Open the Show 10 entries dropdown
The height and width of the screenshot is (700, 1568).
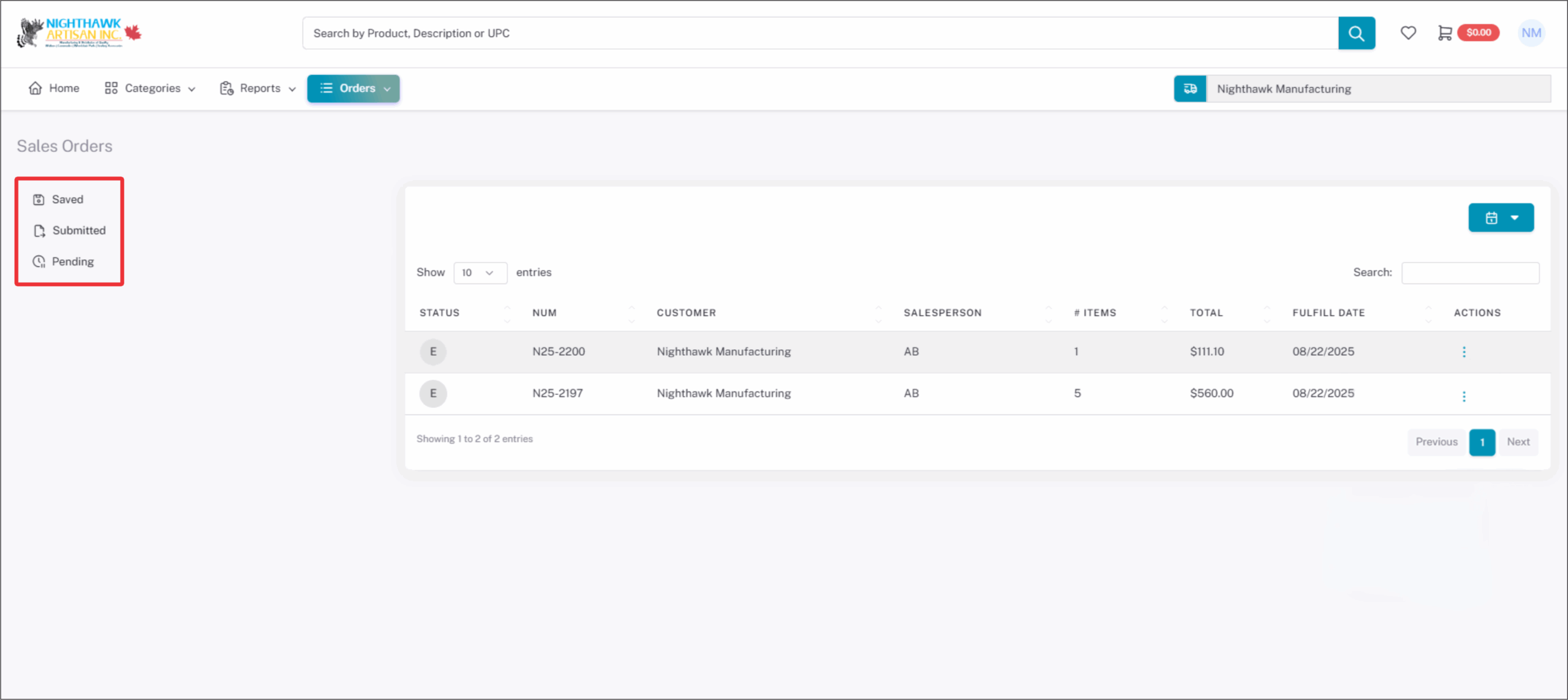[x=480, y=273]
